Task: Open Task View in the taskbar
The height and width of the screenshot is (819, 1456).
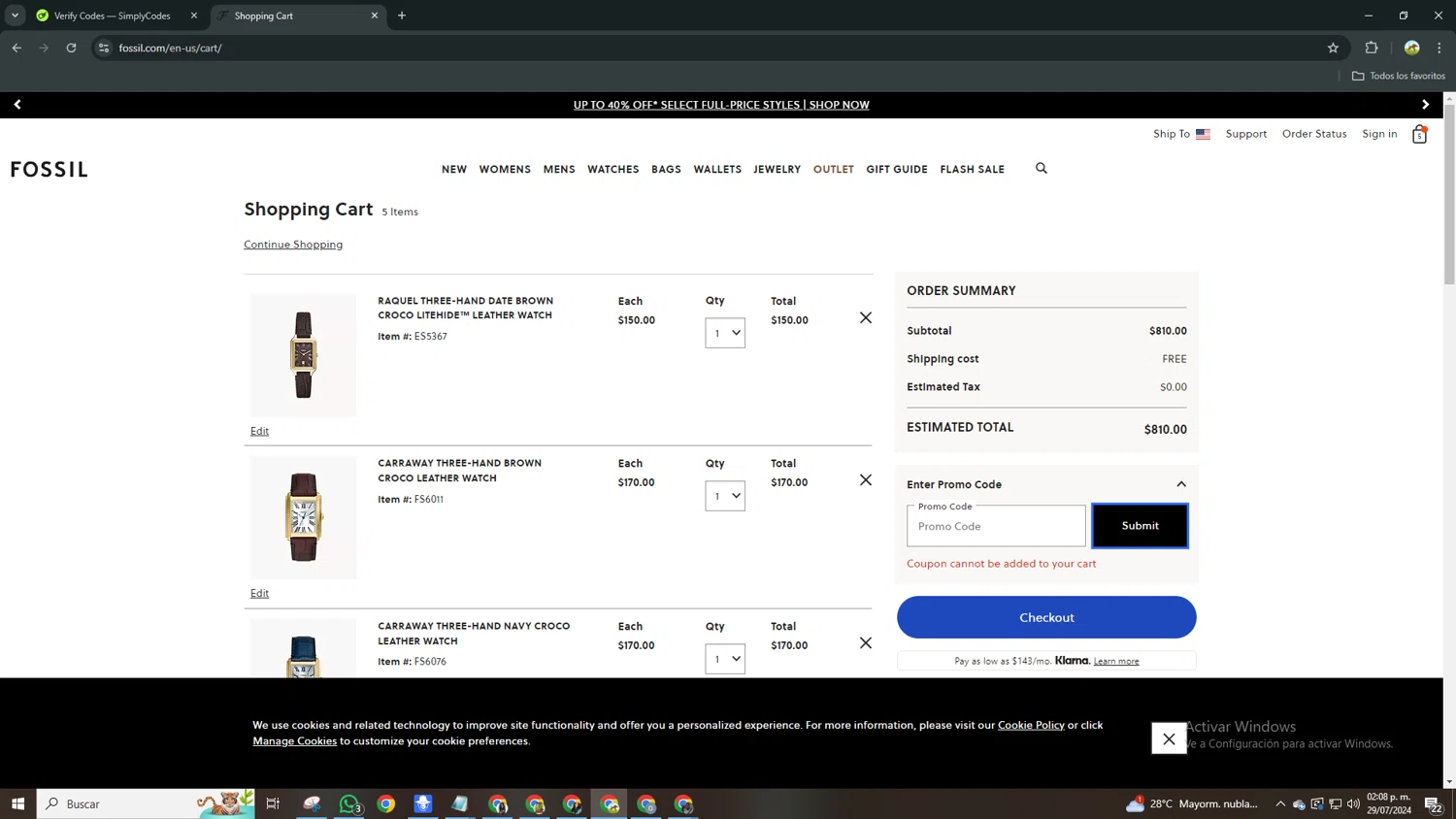Action: [273, 803]
